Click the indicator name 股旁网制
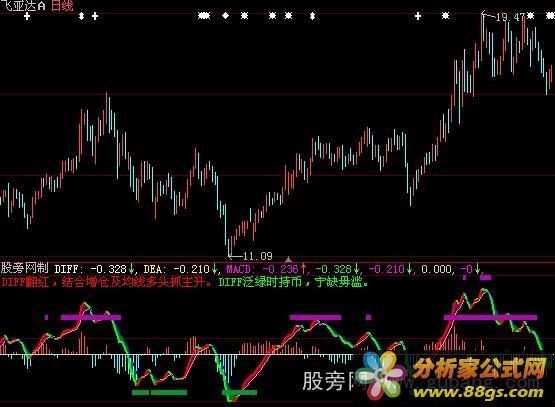The image size is (555, 407). pyautogui.click(x=24, y=268)
